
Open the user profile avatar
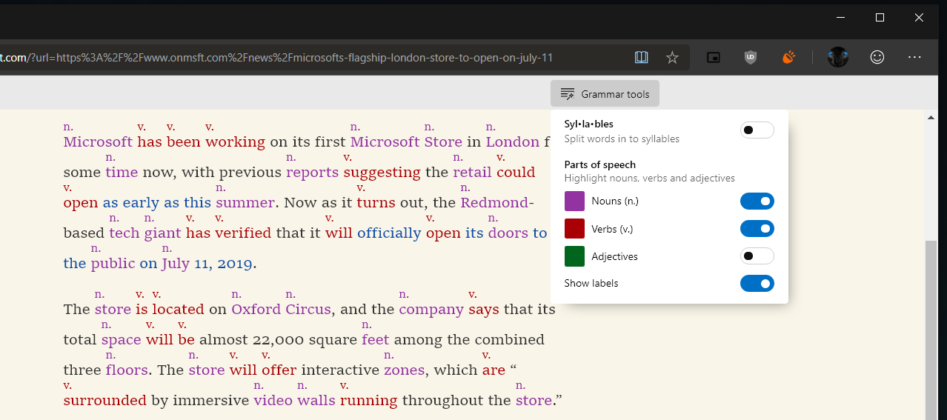pos(838,57)
